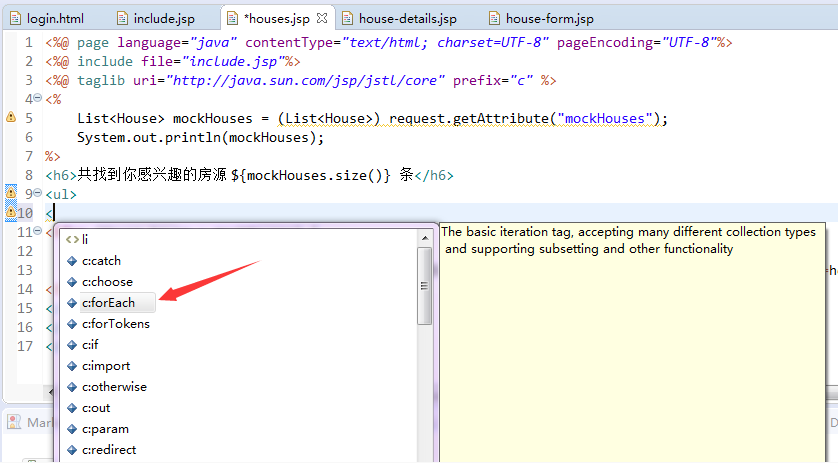
Task: Click the diamond icon beside c:forTokens
Action: [72, 324]
